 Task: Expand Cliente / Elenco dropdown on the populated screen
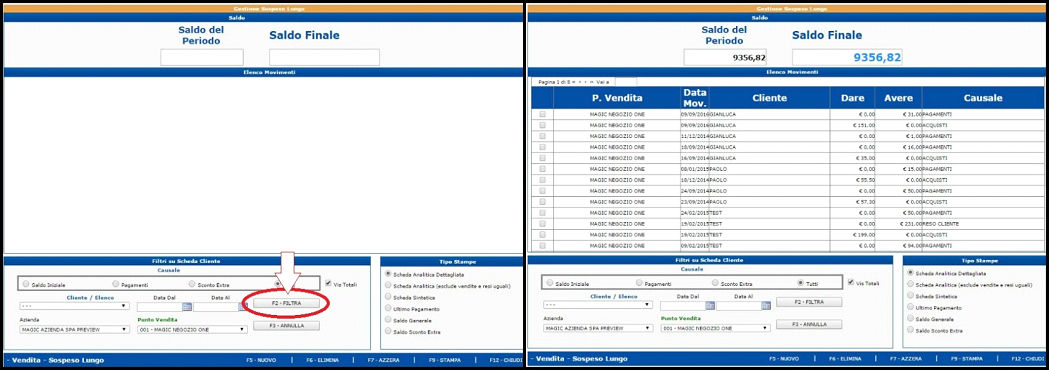pos(598,305)
